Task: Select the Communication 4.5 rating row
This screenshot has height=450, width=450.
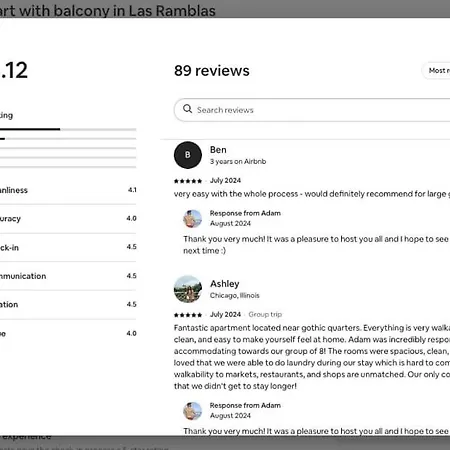Action: pyautogui.click(x=68, y=276)
